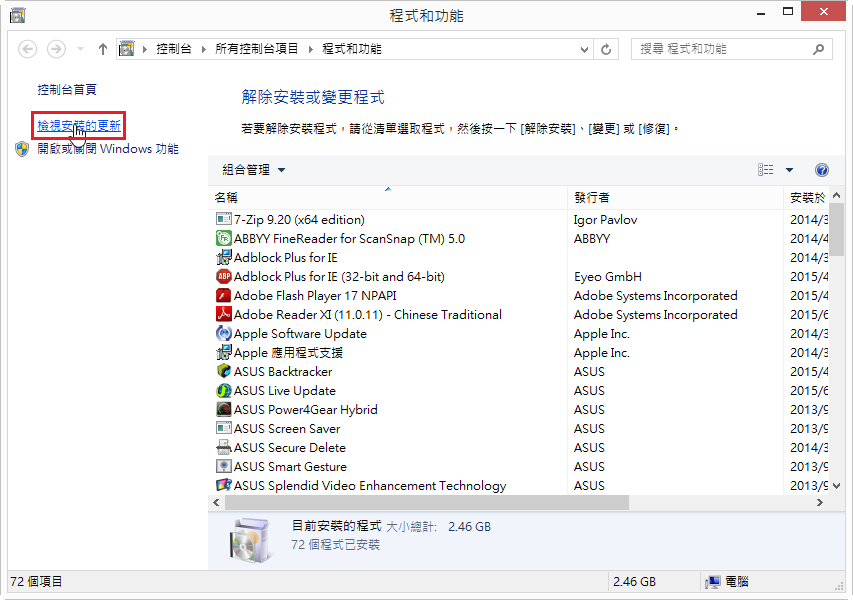Click the ASUS Power4Gear Hybrid icon
This screenshot has height=600, width=853.
223,410
